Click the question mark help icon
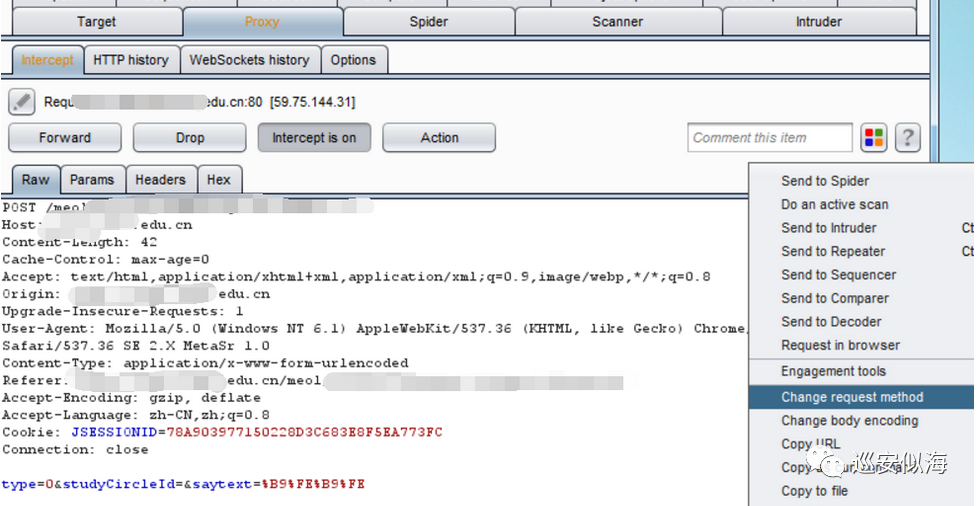Screen dimensions: 979x506 pyautogui.click(x=908, y=137)
